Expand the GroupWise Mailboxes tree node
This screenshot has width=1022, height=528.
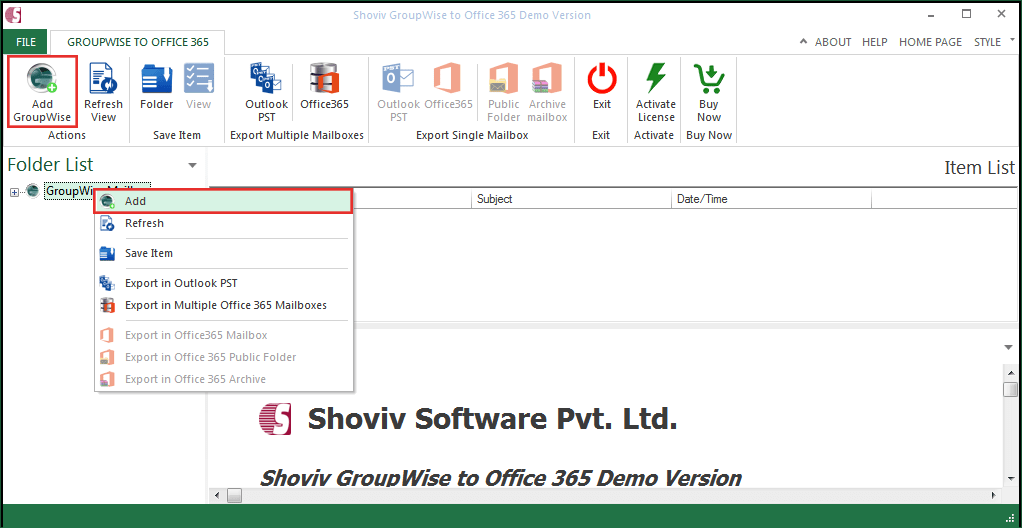(x=14, y=192)
